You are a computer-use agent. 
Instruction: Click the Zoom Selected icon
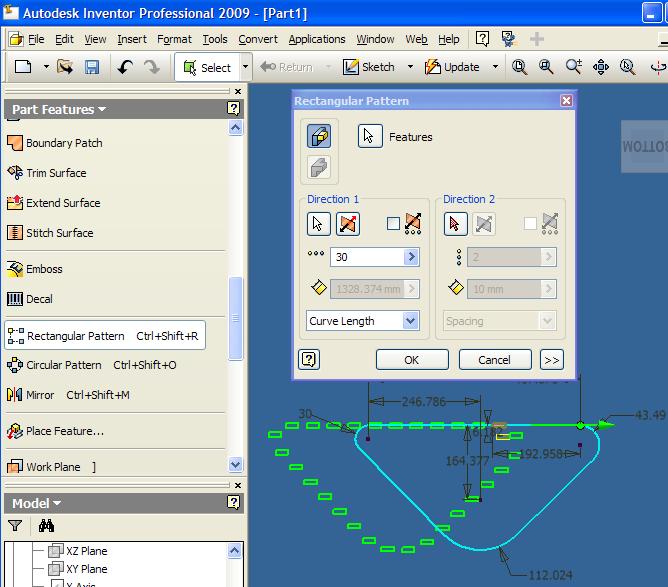point(628,67)
